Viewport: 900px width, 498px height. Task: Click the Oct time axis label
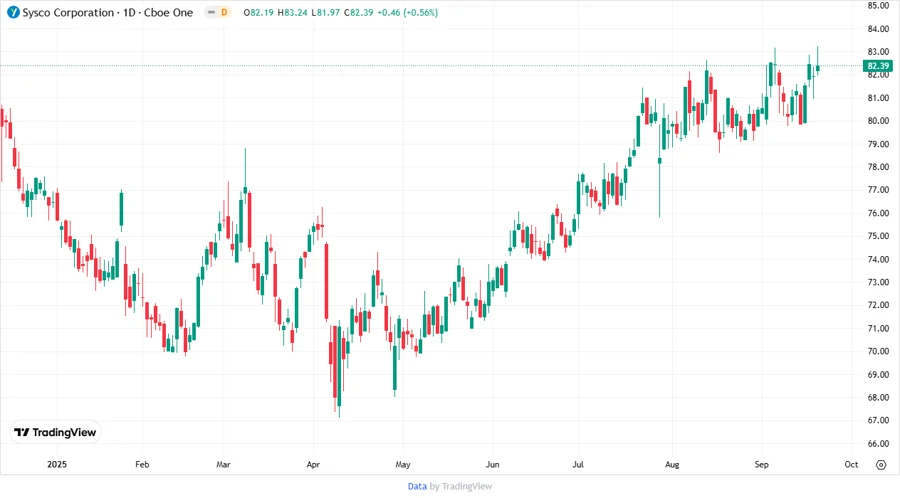(x=851, y=465)
